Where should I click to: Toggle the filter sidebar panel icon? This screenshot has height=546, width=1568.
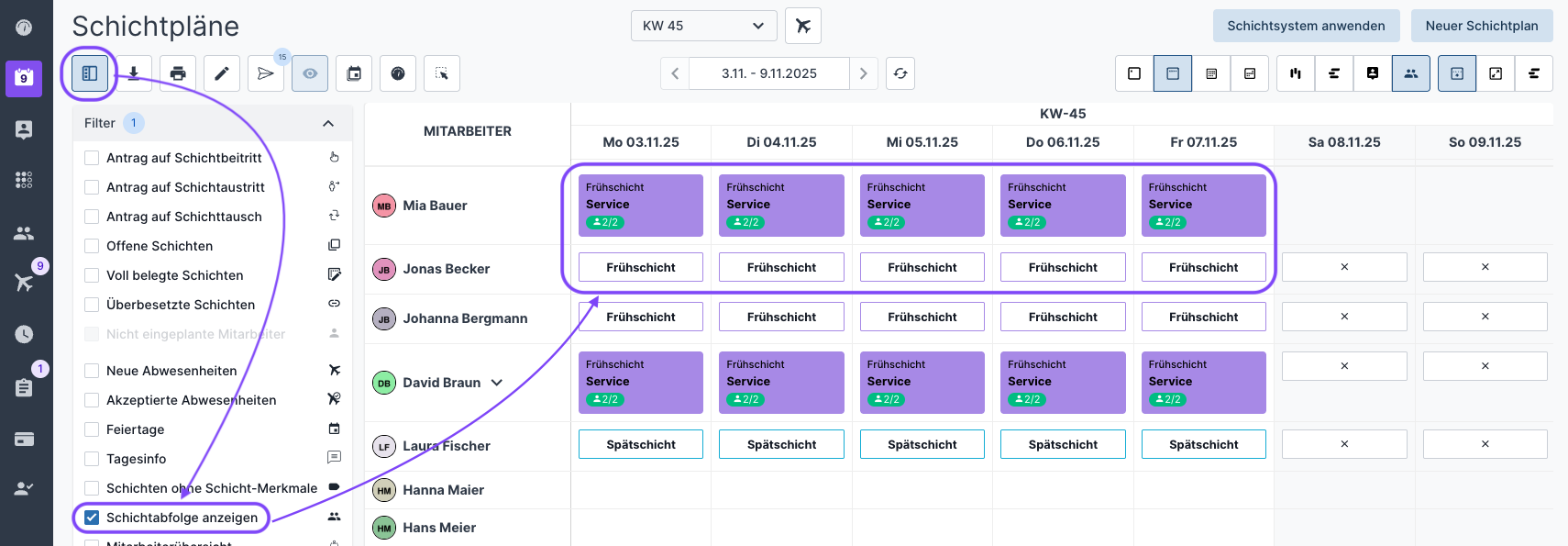(x=90, y=73)
